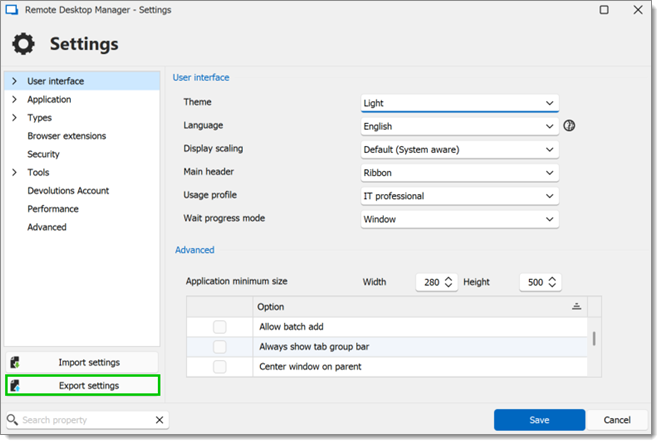
Task: Expand the Tools tree node
Action: coord(14,172)
